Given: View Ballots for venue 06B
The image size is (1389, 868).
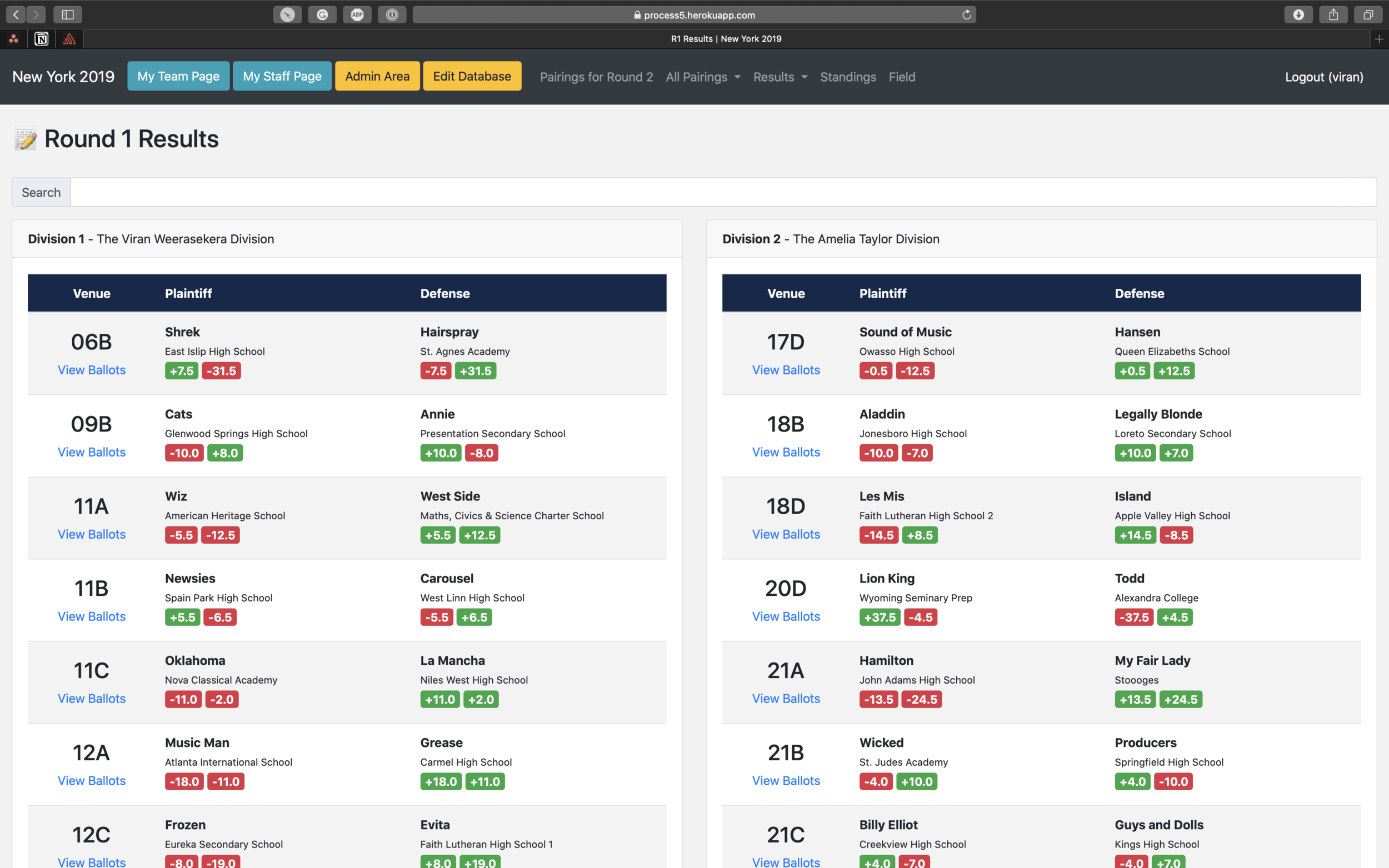Looking at the screenshot, I should tap(91, 370).
